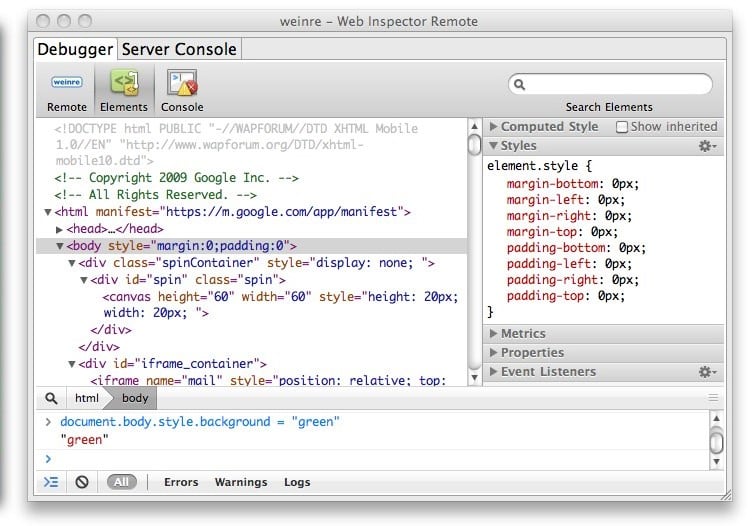Viewport: 752px width, 526px height.
Task: Click the padding-left style property
Action: pos(569,264)
